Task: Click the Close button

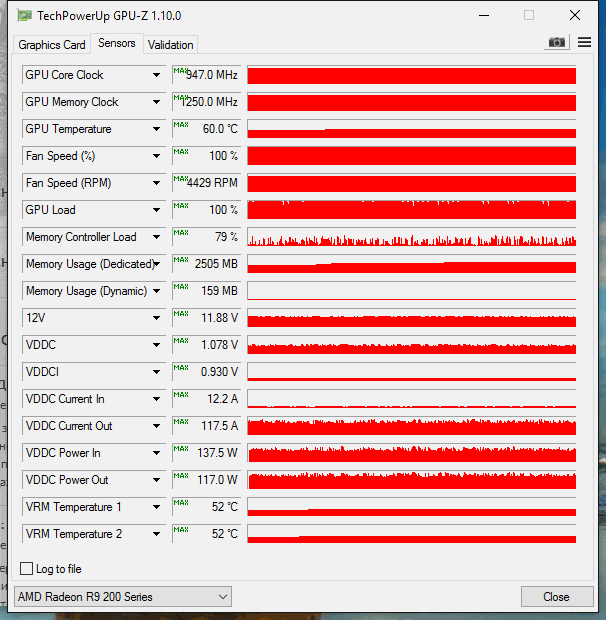Action: 557,597
